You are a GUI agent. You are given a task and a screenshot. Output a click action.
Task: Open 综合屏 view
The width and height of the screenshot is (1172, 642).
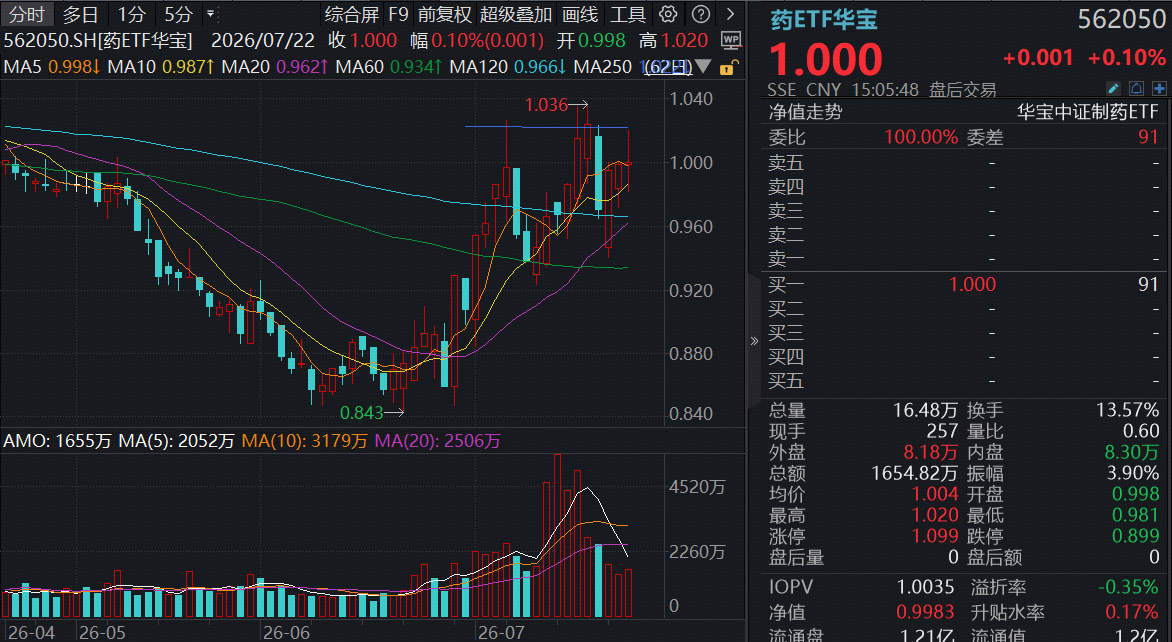tap(352, 13)
